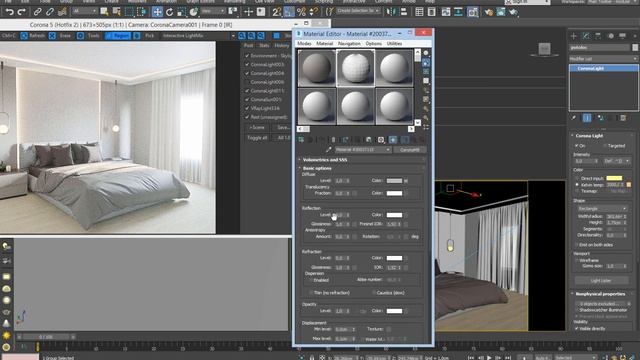Collapse the Basic options rollout

[317, 168]
